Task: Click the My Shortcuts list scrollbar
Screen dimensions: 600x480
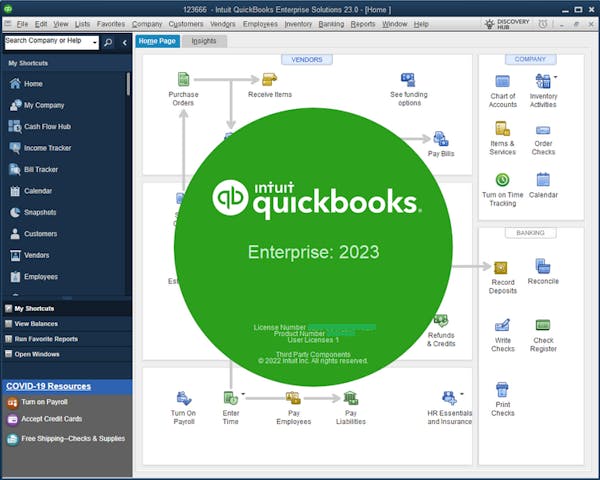Action: pos(128,85)
